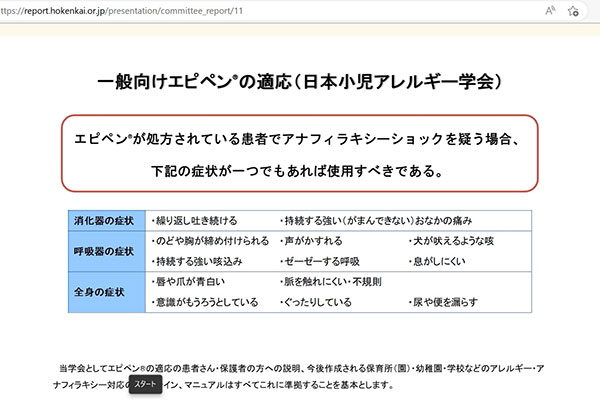Select the 消化器の症状 row header
The height and width of the screenshot is (400, 600).
tap(103, 220)
